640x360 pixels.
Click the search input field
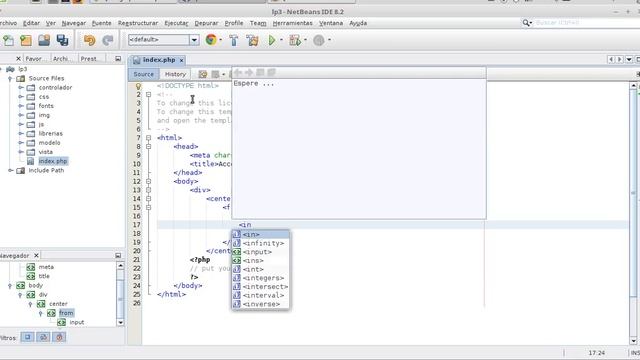coord(586,23)
